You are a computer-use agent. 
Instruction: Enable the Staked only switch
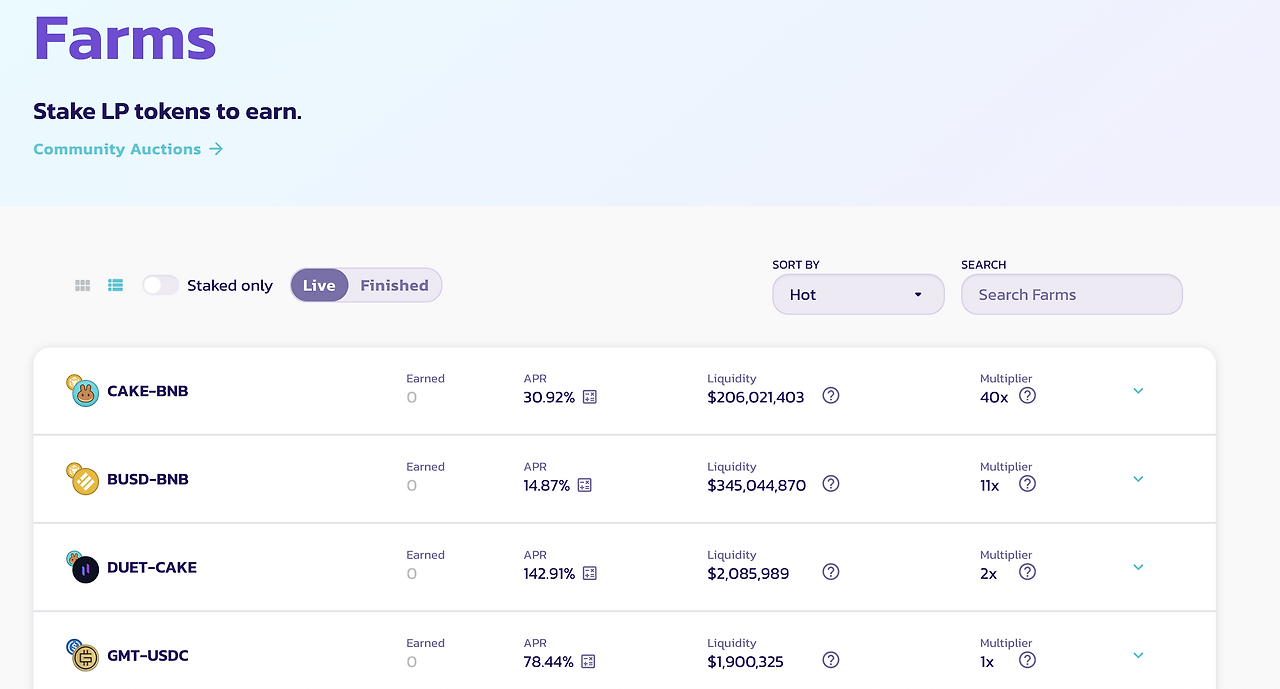pos(160,285)
